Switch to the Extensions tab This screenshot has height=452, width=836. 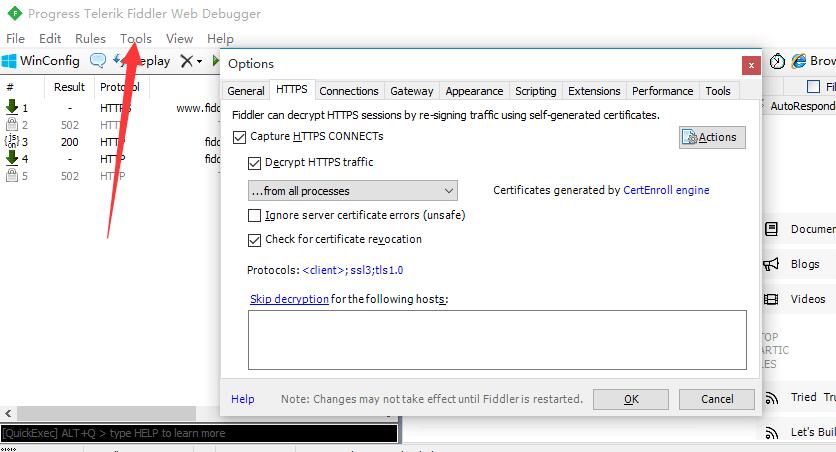[594, 91]
